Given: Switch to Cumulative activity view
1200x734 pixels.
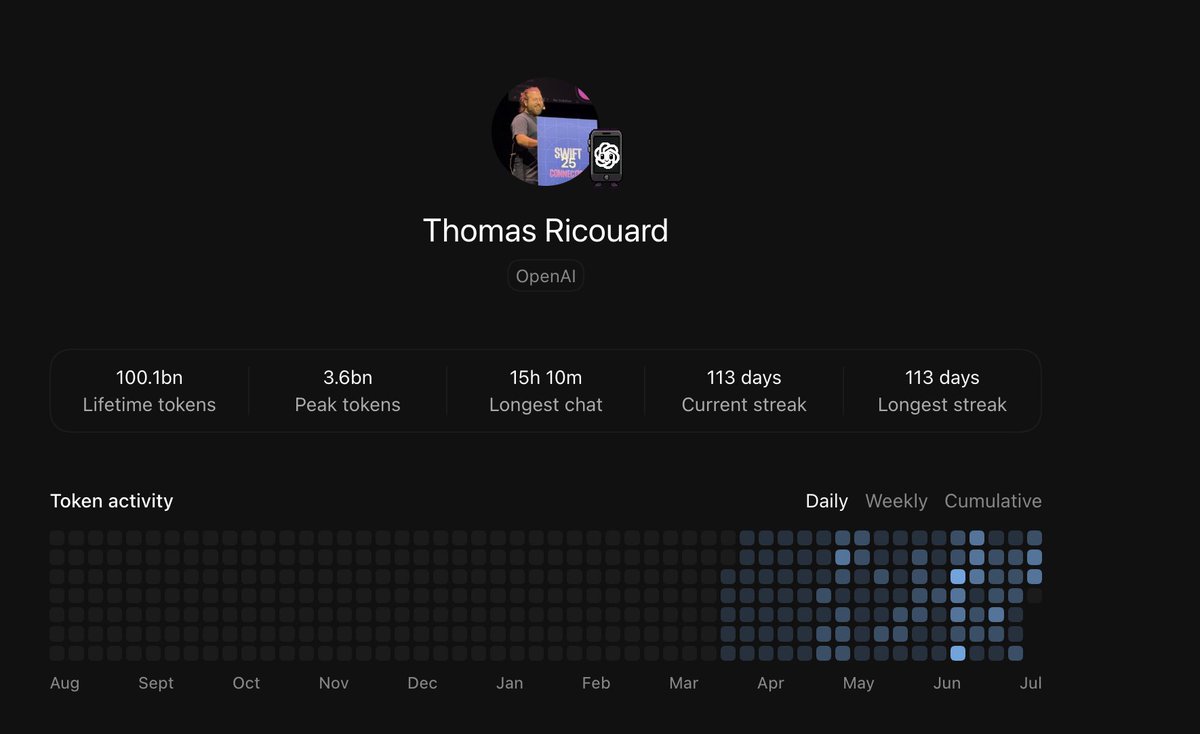Looking at the screenshot, I should [x=993, y=501].
